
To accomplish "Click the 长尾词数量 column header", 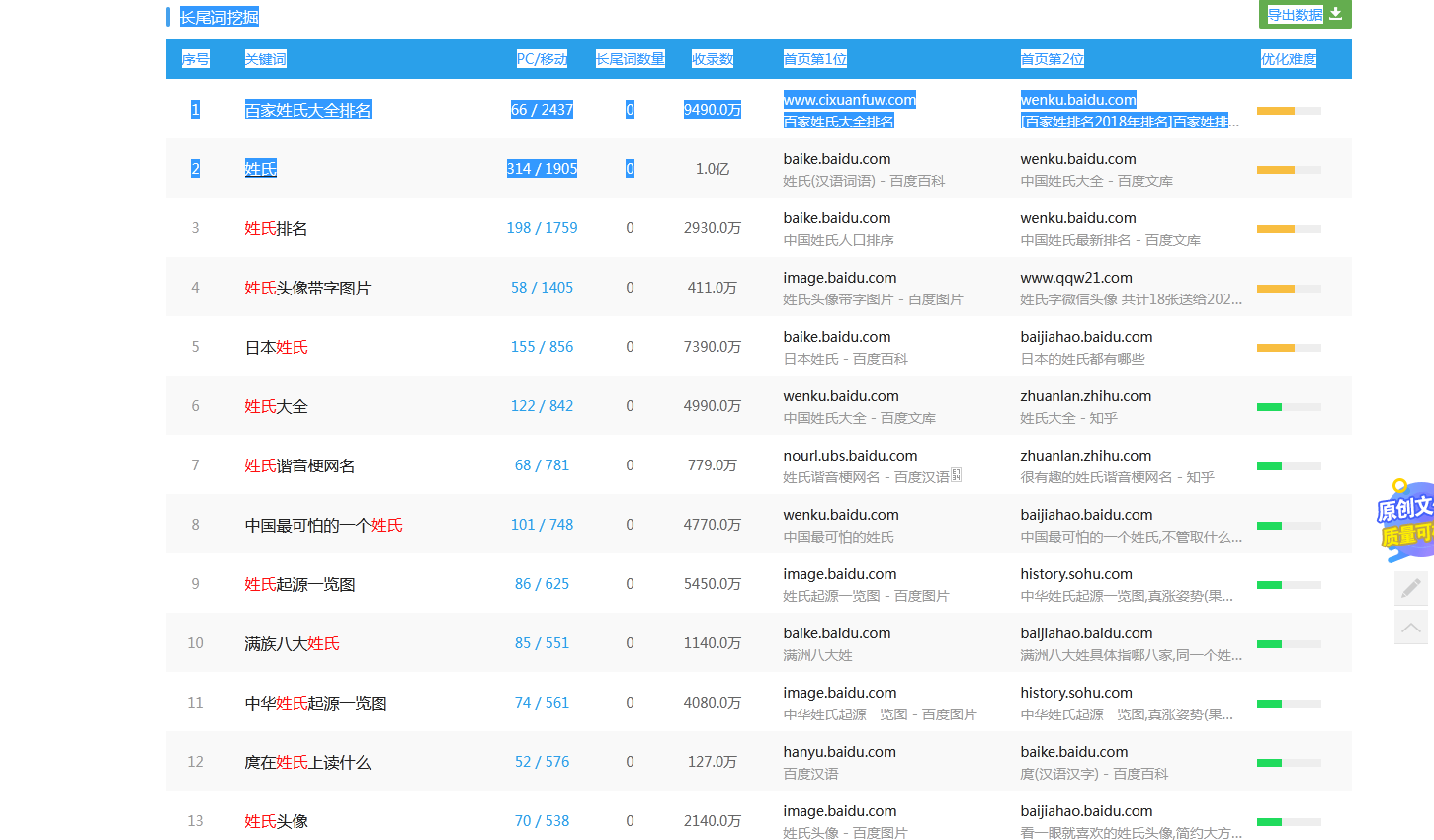I will pyautogui.click(x=630, y=59).
